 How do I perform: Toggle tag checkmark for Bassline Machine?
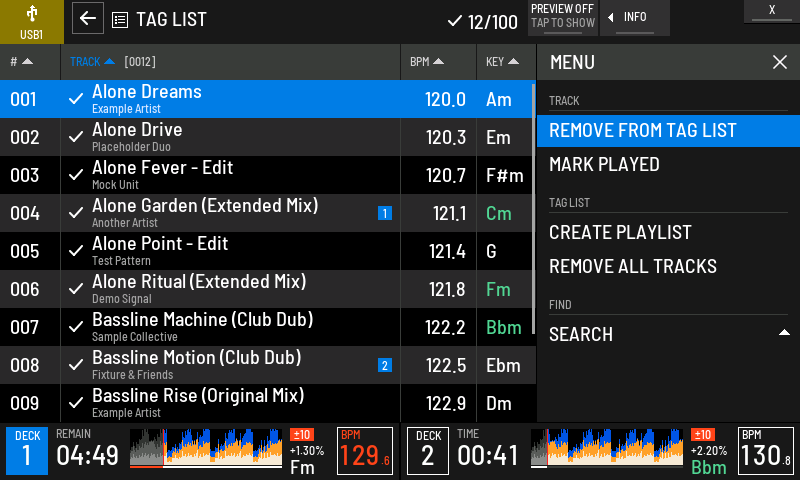click(x=76, y=327)
